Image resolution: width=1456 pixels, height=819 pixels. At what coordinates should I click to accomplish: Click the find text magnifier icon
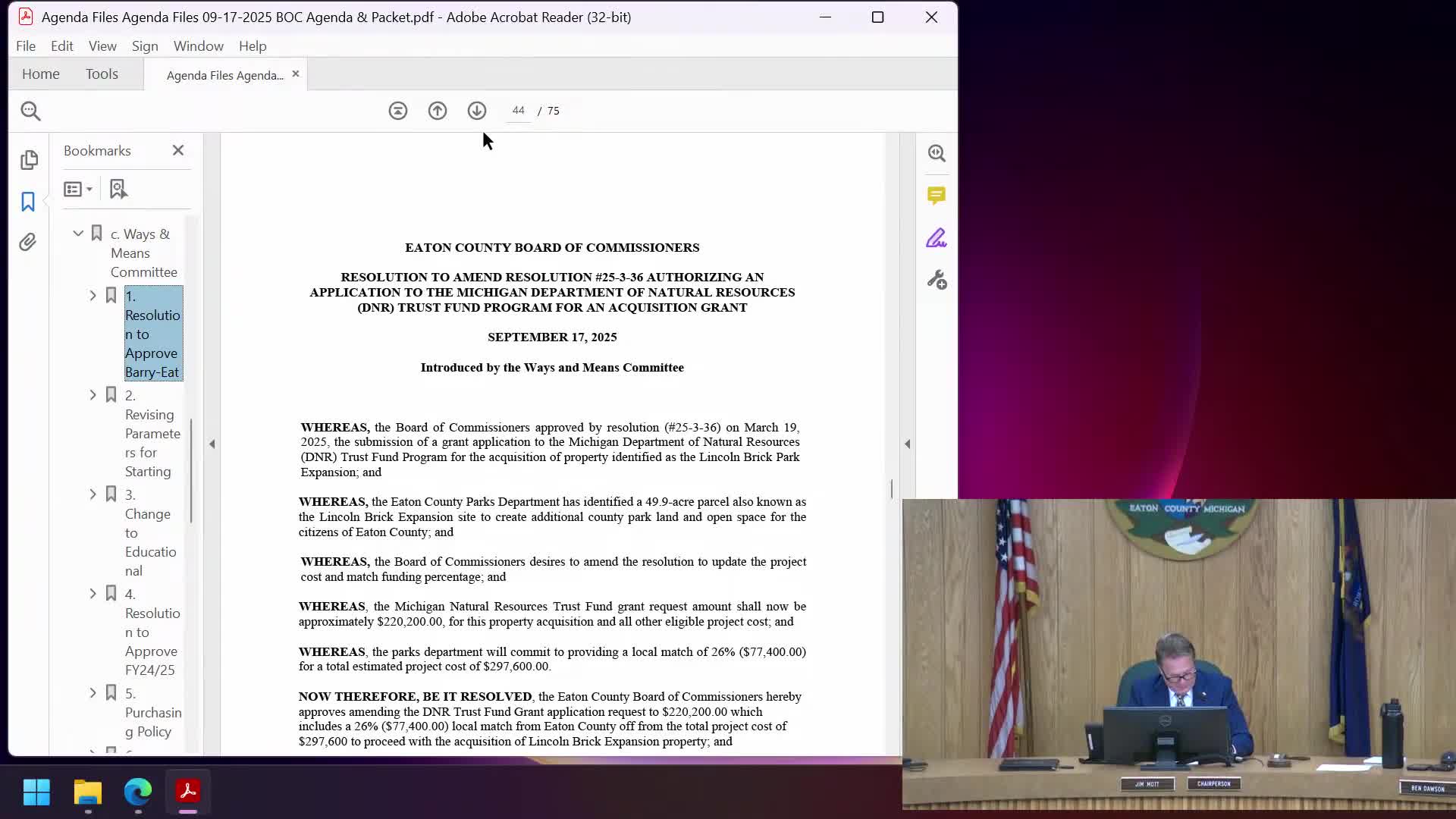[x=30, y=111]
